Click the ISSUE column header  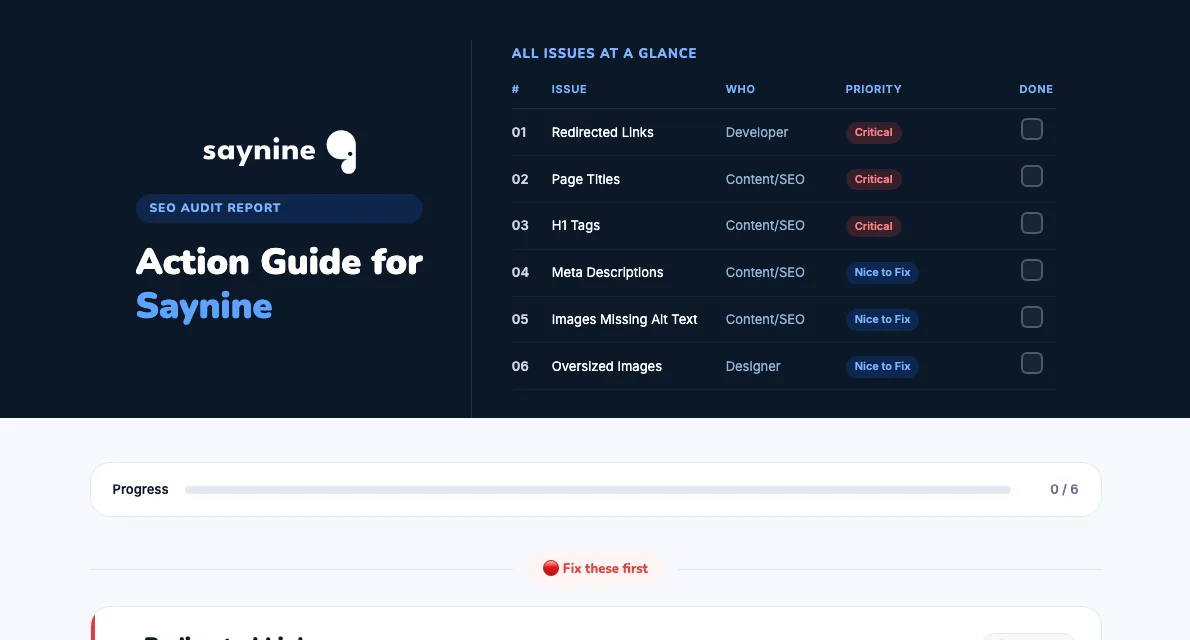click(x=569, y=89)
